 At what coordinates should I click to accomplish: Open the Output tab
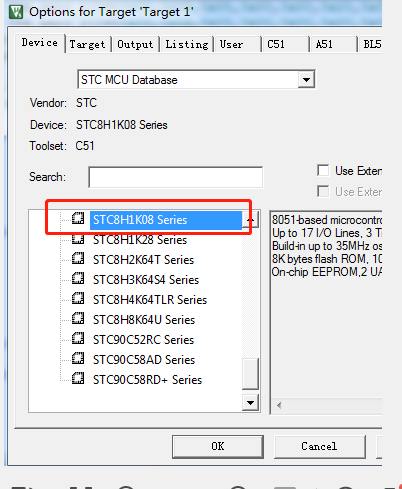click(x=135, y=44)
